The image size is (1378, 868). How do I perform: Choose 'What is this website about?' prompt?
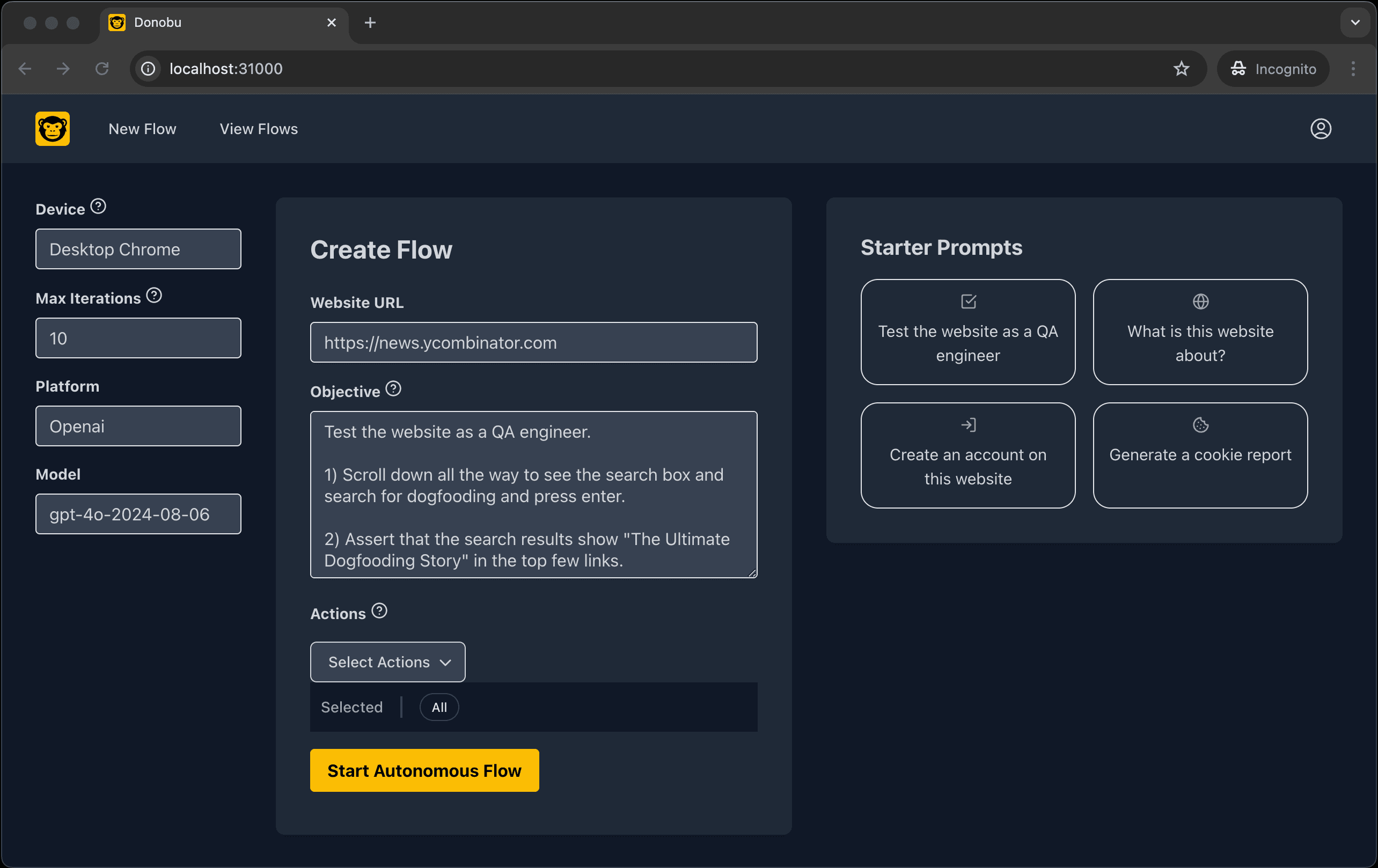click(1200, 332)
